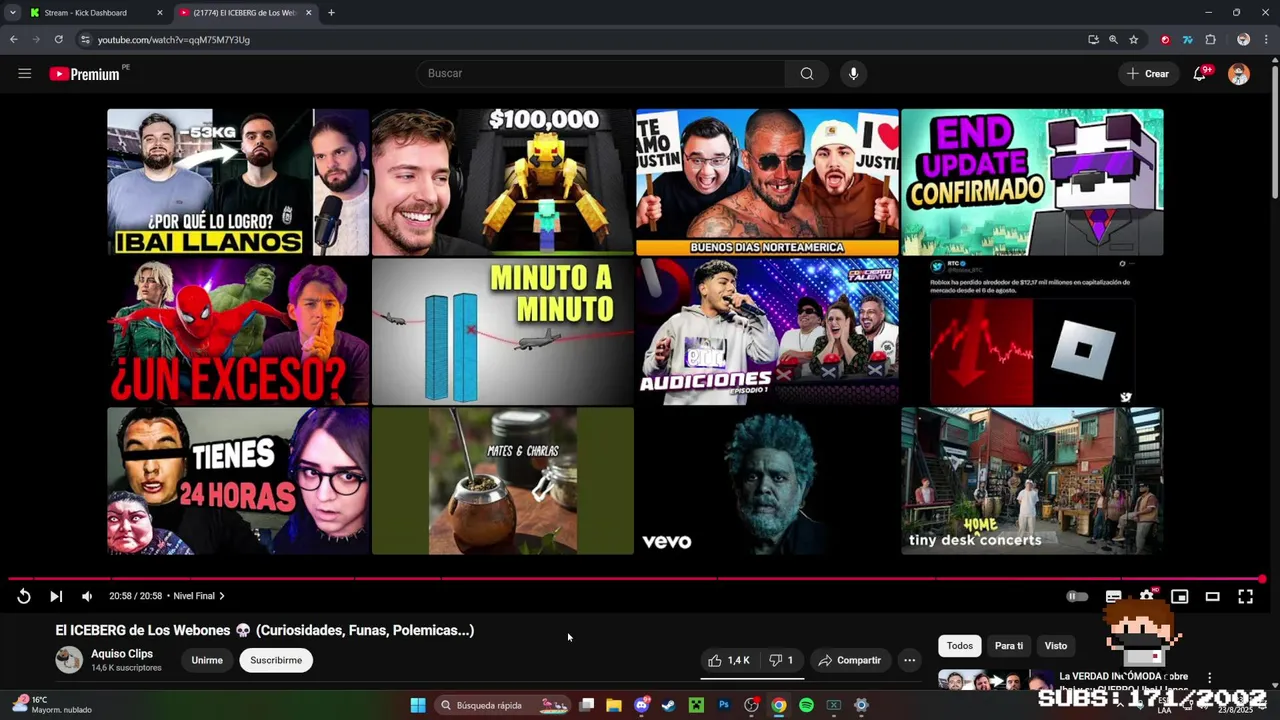Enter fullscreen mode
The width and height of the screenshot is (1280, 720).
point(1245,596)
